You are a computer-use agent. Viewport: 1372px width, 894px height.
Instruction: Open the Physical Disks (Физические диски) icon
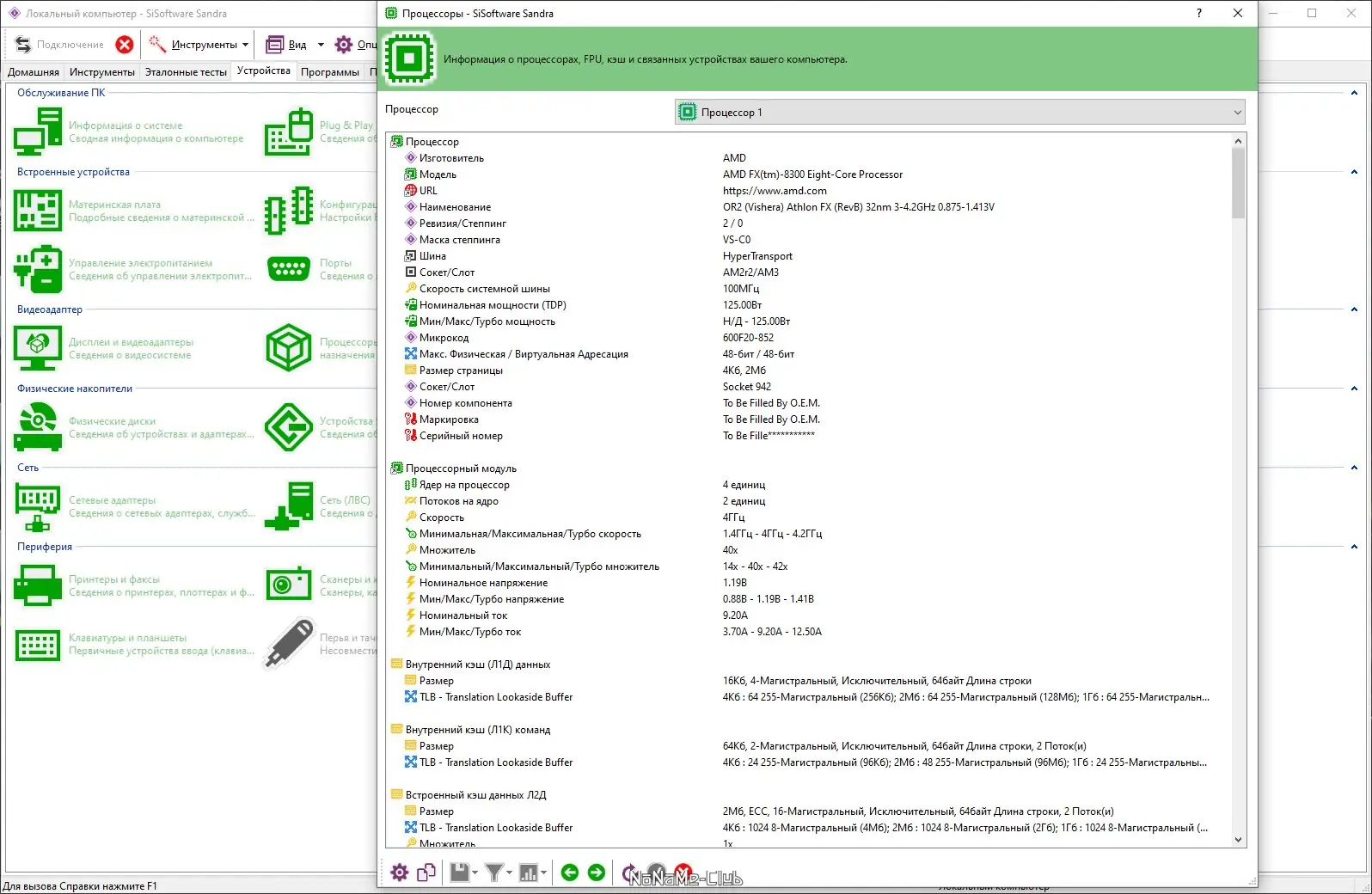(x=38, y=427)
